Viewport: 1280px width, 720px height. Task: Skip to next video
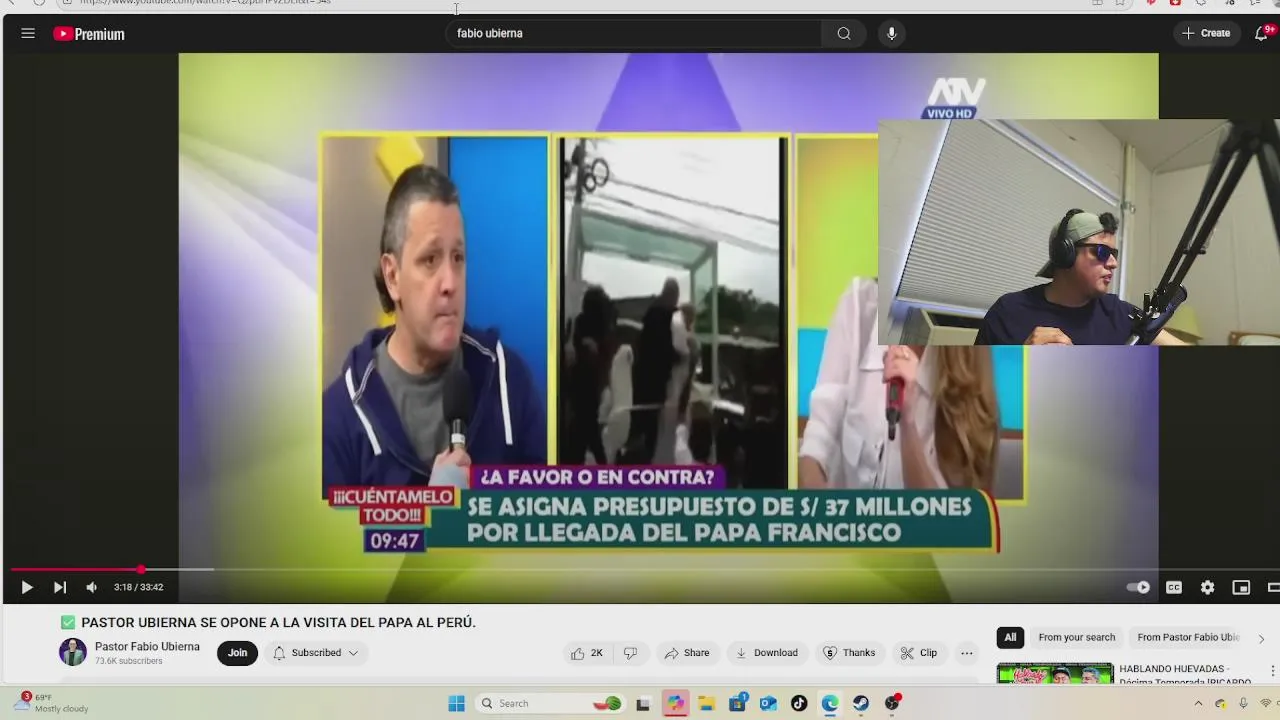(60, 587)
